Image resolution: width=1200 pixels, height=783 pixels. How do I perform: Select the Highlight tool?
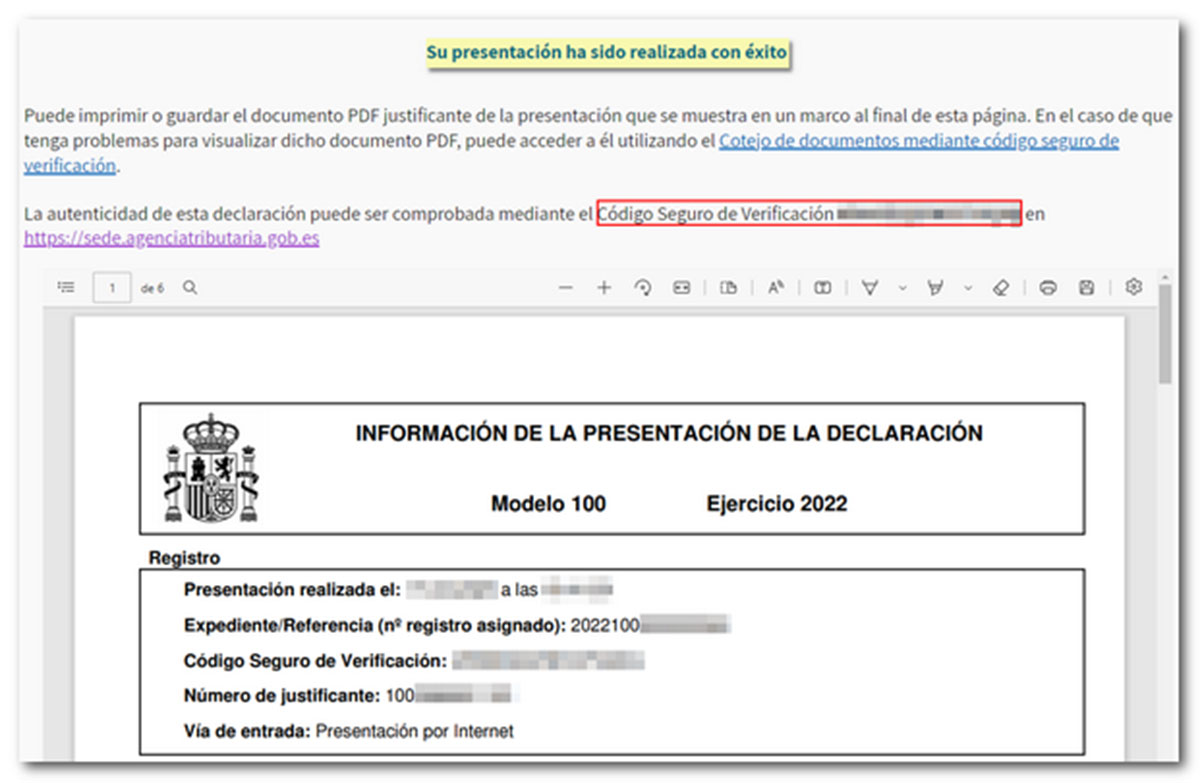pos(936,288)
